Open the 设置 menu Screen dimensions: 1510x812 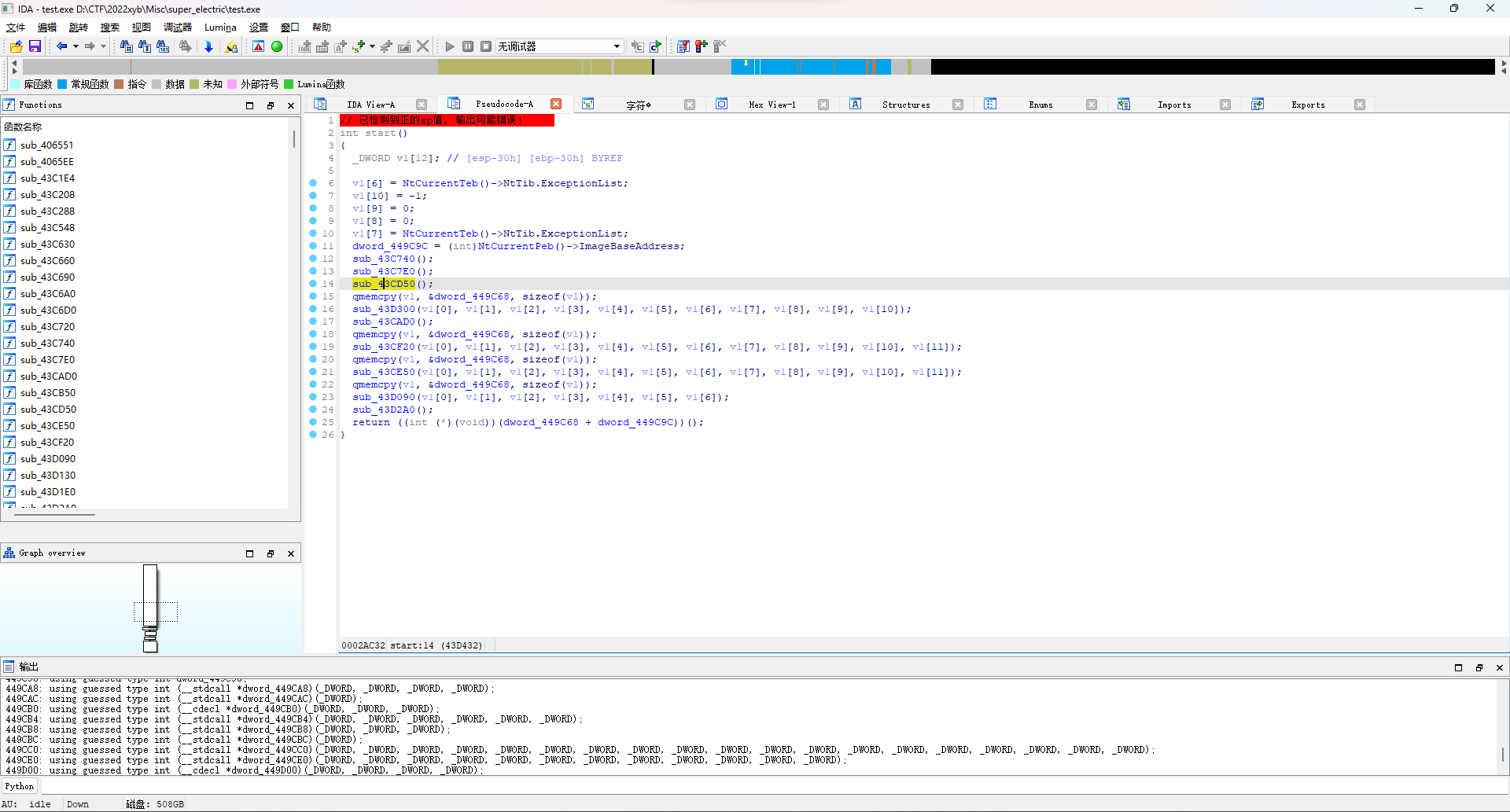[x=259, y=28]
